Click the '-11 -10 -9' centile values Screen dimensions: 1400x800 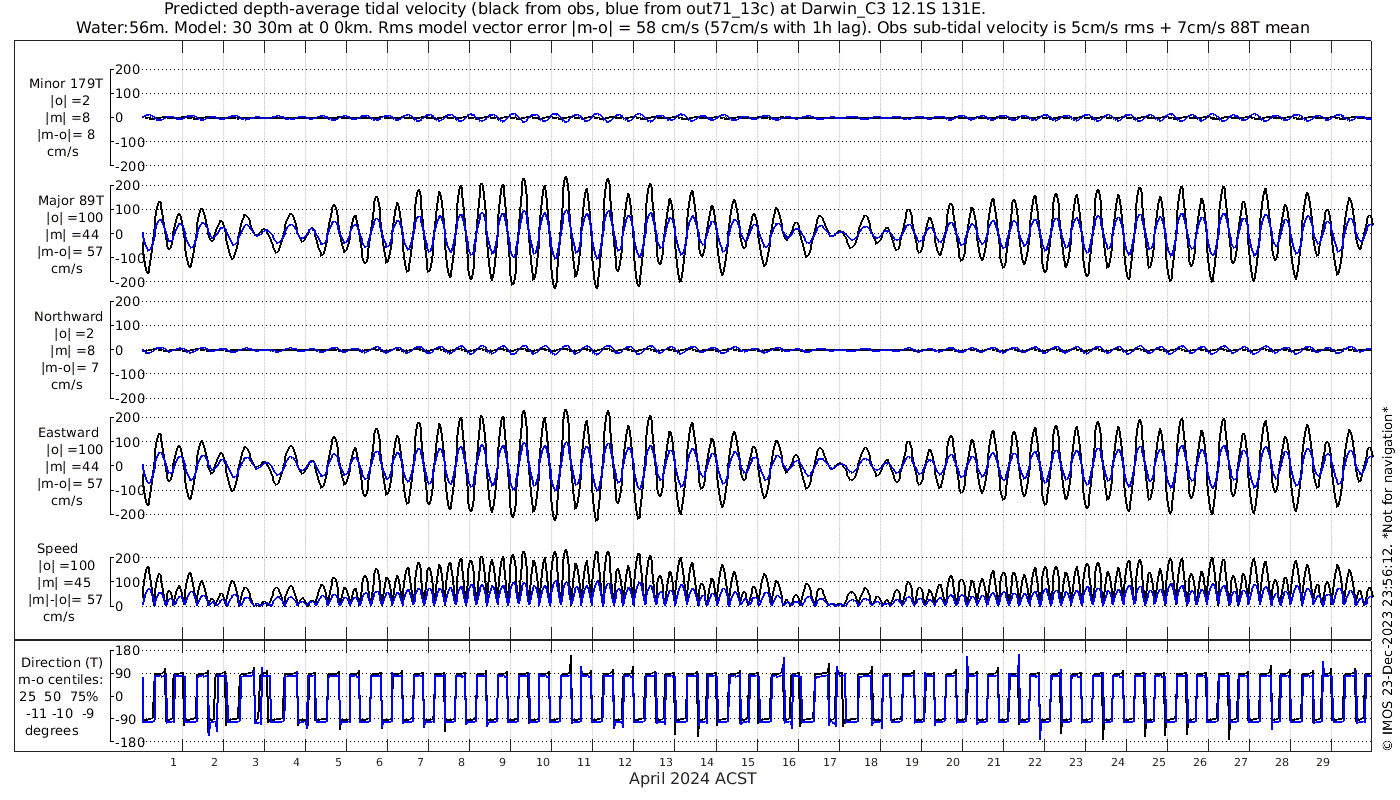tap(59, 713)
